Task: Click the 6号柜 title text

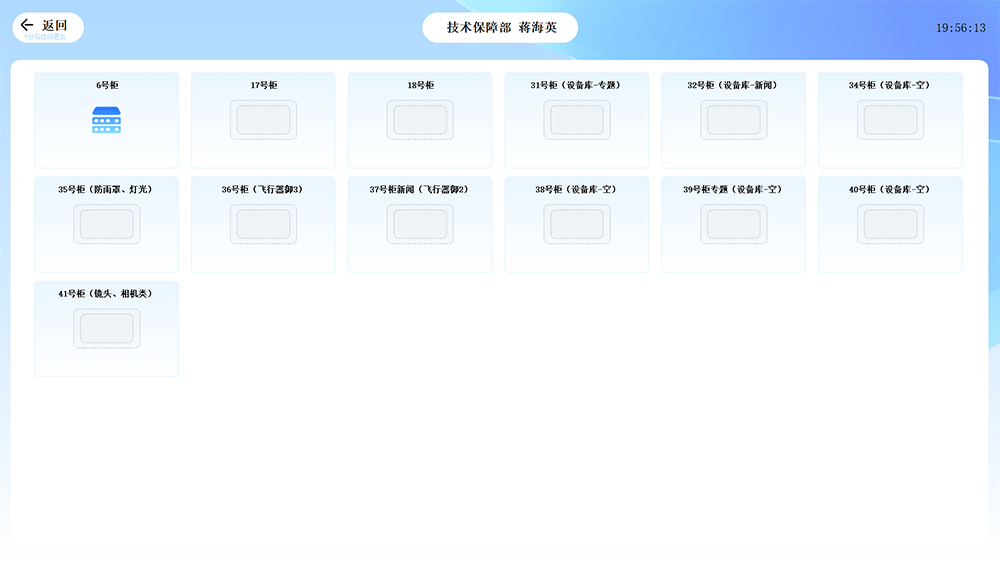Action: 107,86
